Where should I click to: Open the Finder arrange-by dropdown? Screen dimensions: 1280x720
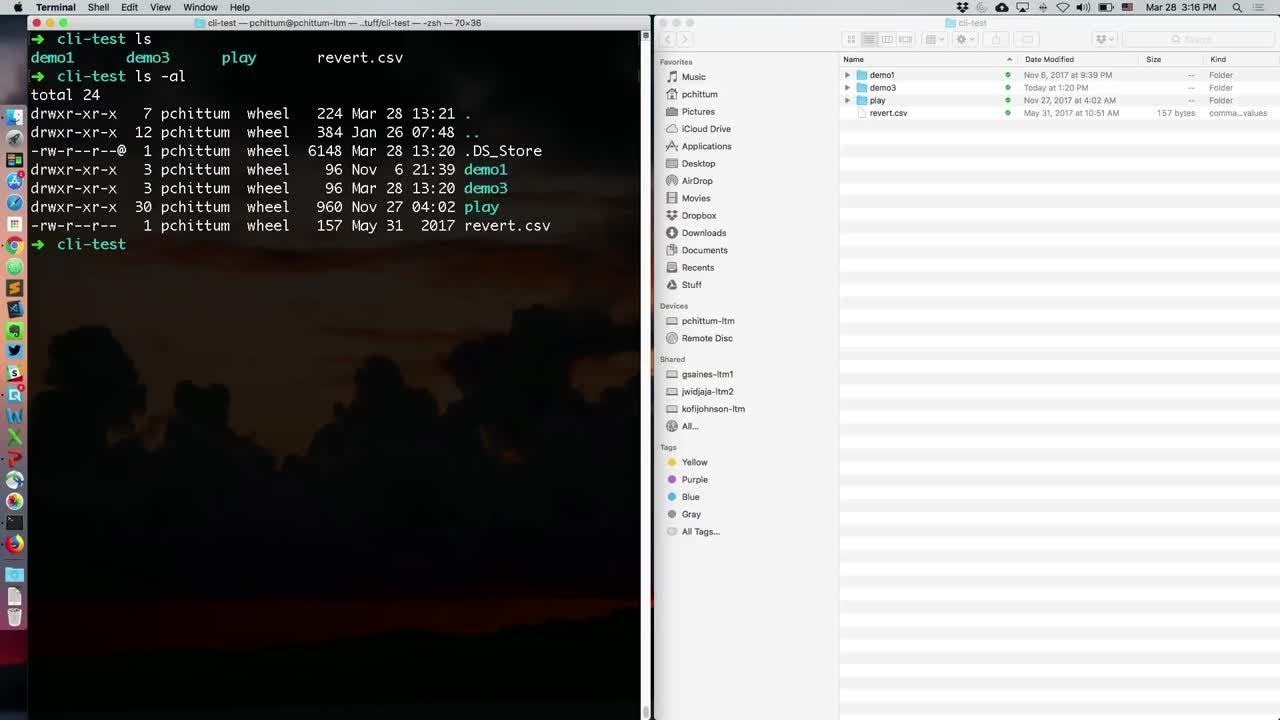click(934, 39)
